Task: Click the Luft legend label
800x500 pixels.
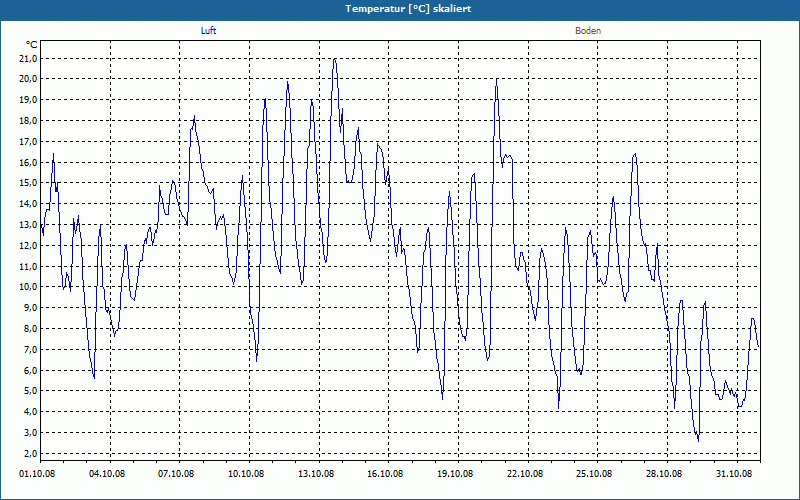Action: (208, 31)
